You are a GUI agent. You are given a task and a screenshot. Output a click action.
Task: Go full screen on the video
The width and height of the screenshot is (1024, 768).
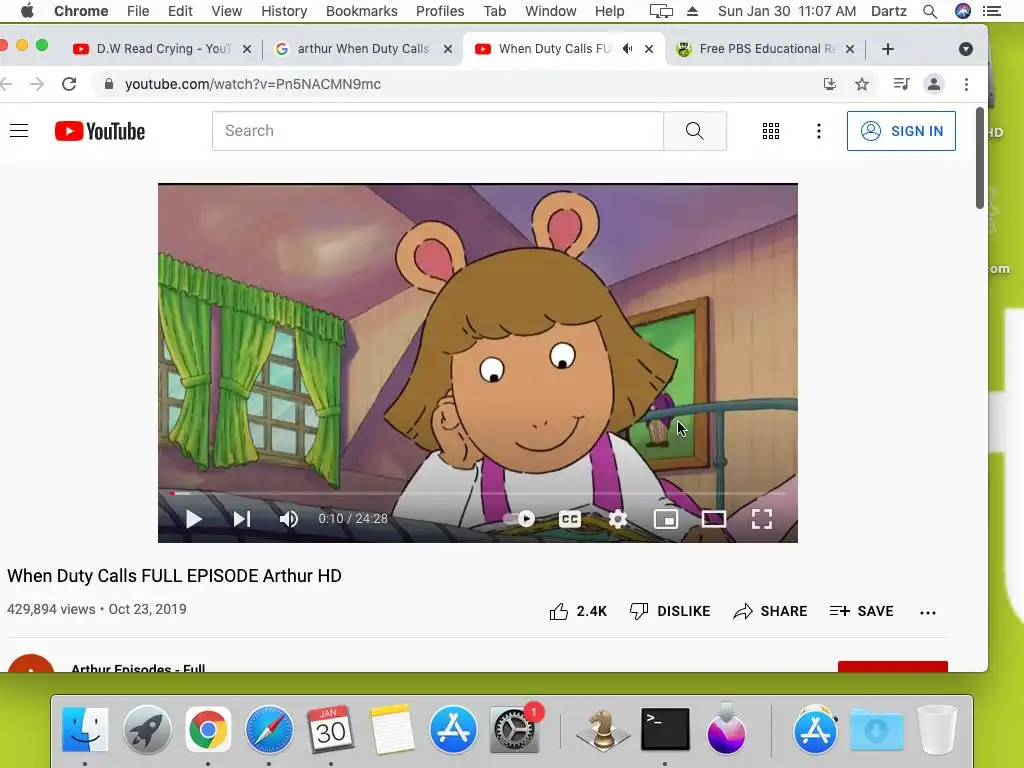pos(761,519)
